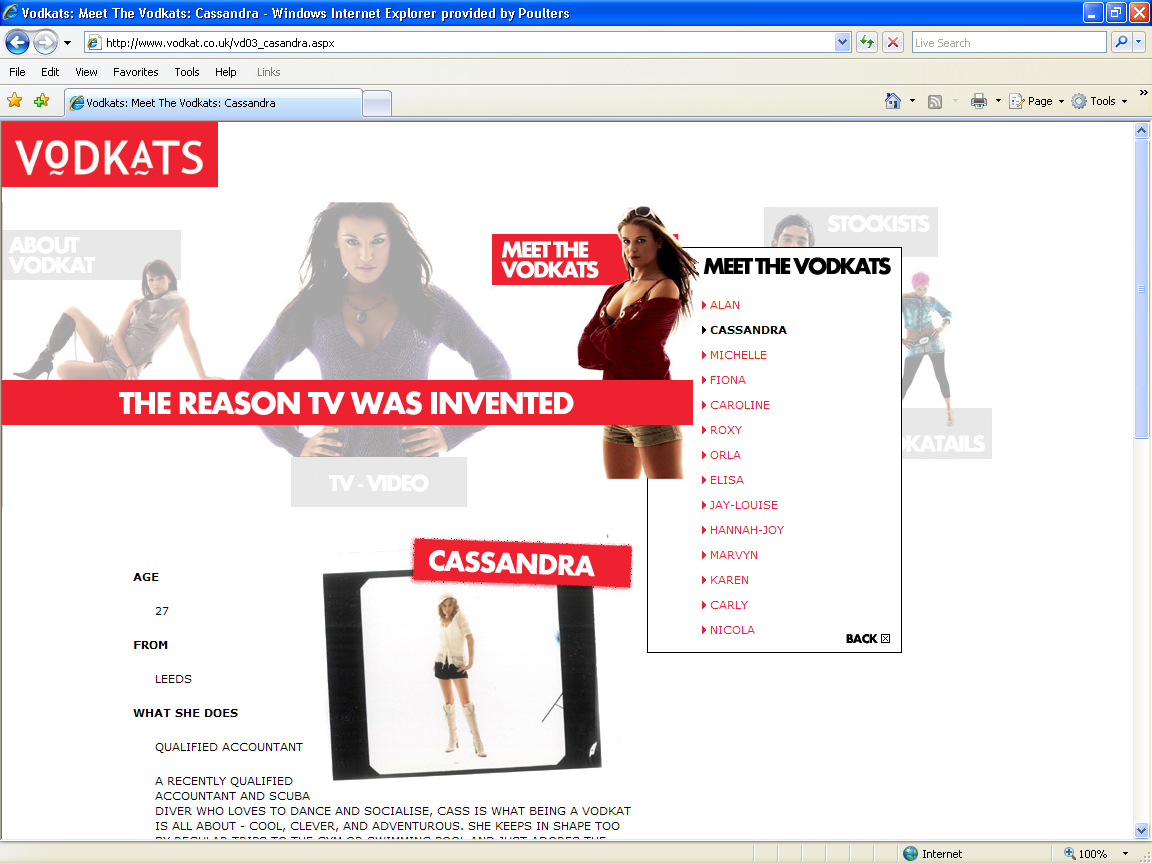Select Jay-Louise from the Vodkats list

pos(740,505)
